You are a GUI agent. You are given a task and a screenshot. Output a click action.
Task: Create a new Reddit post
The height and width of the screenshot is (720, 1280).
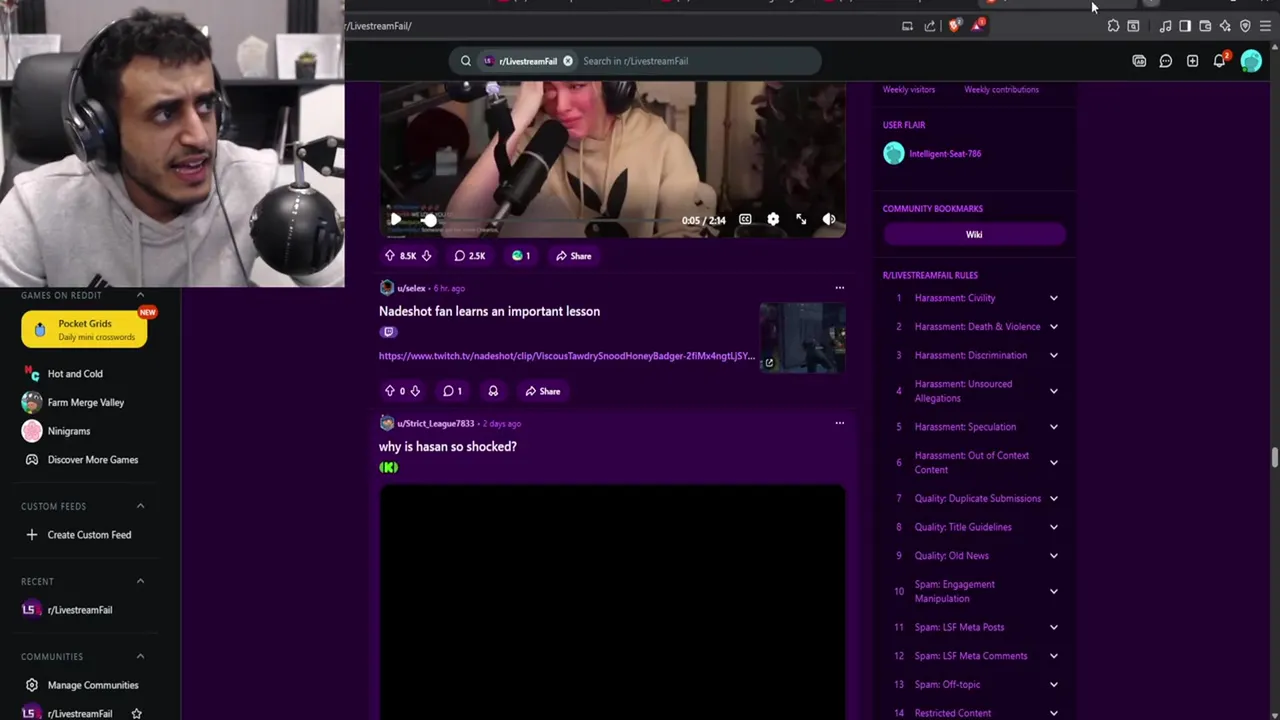pos(1193,61)
